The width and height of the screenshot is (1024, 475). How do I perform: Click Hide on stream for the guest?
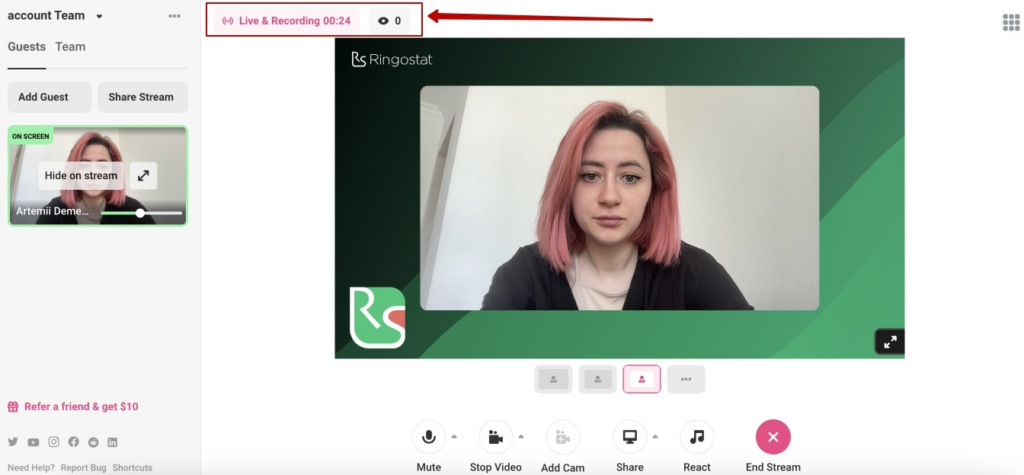tap(81, 176)
